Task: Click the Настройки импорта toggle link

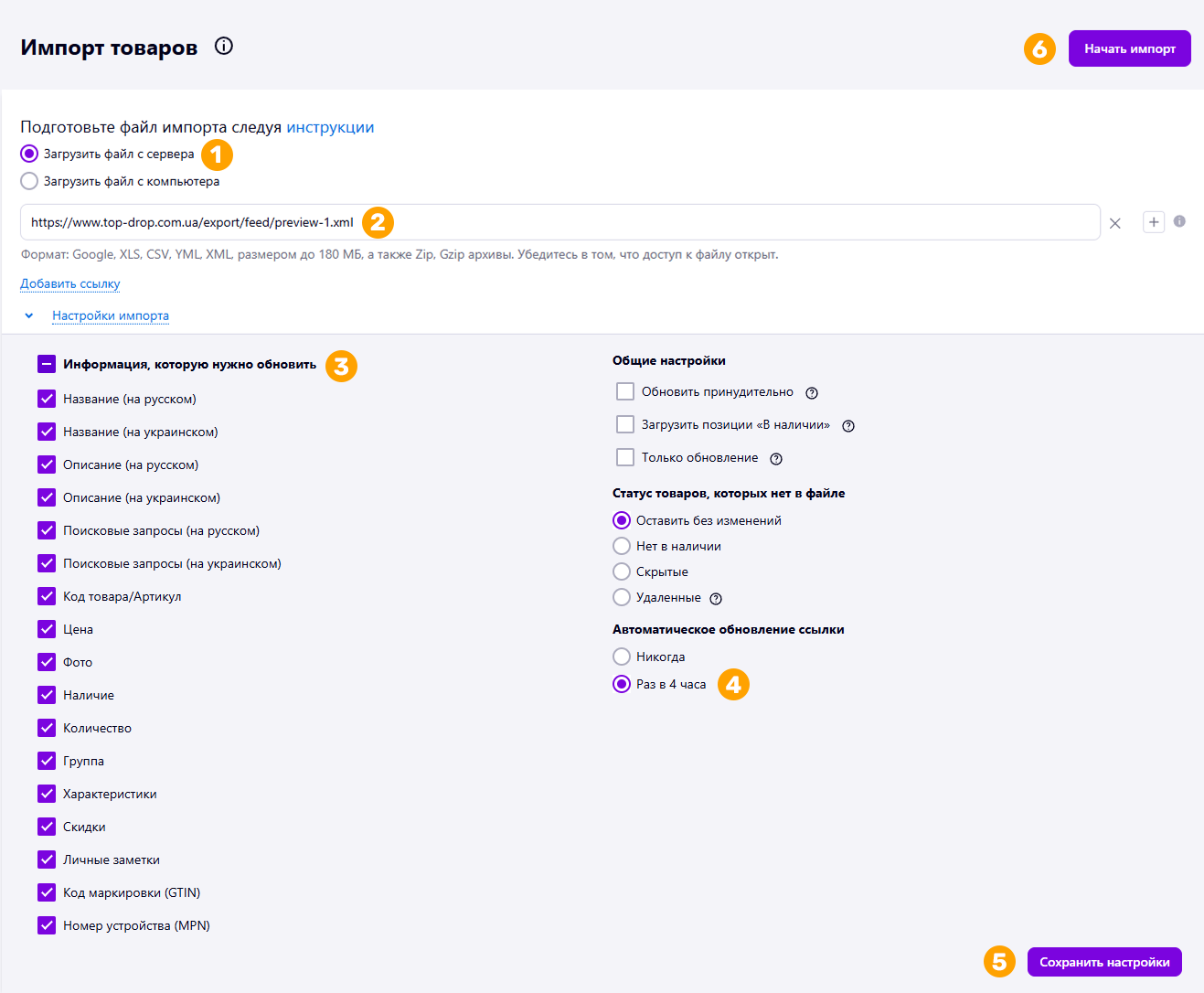Action: coord(111,315)
